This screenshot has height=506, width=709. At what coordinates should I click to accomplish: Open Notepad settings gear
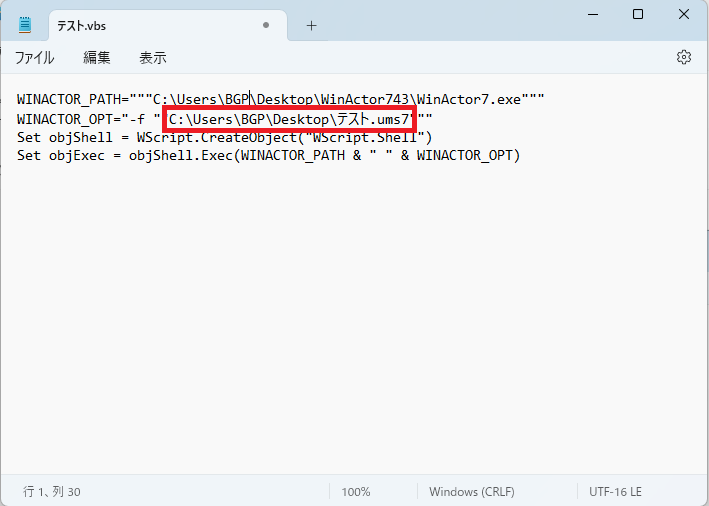pos(684,57)
